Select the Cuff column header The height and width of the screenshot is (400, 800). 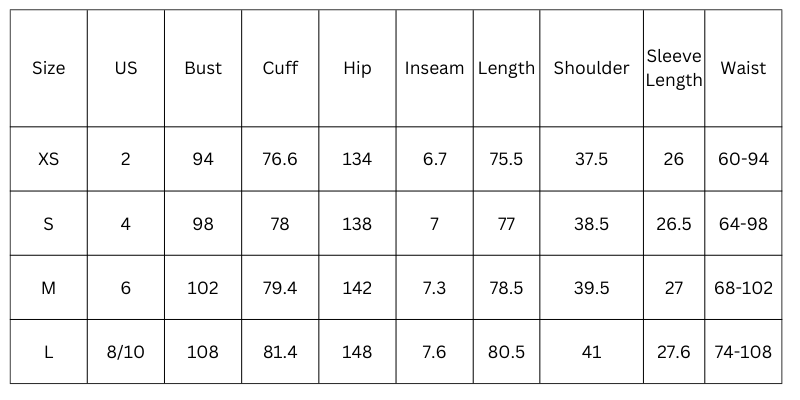[x=280, y=68]
